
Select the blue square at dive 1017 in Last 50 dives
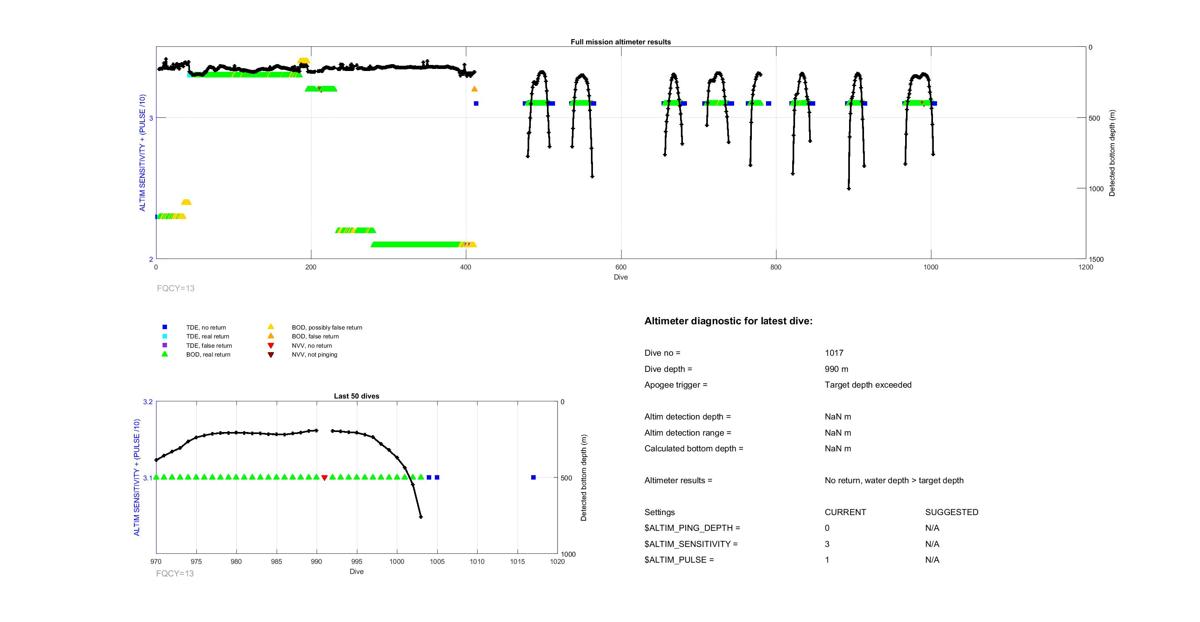(533, 477)
